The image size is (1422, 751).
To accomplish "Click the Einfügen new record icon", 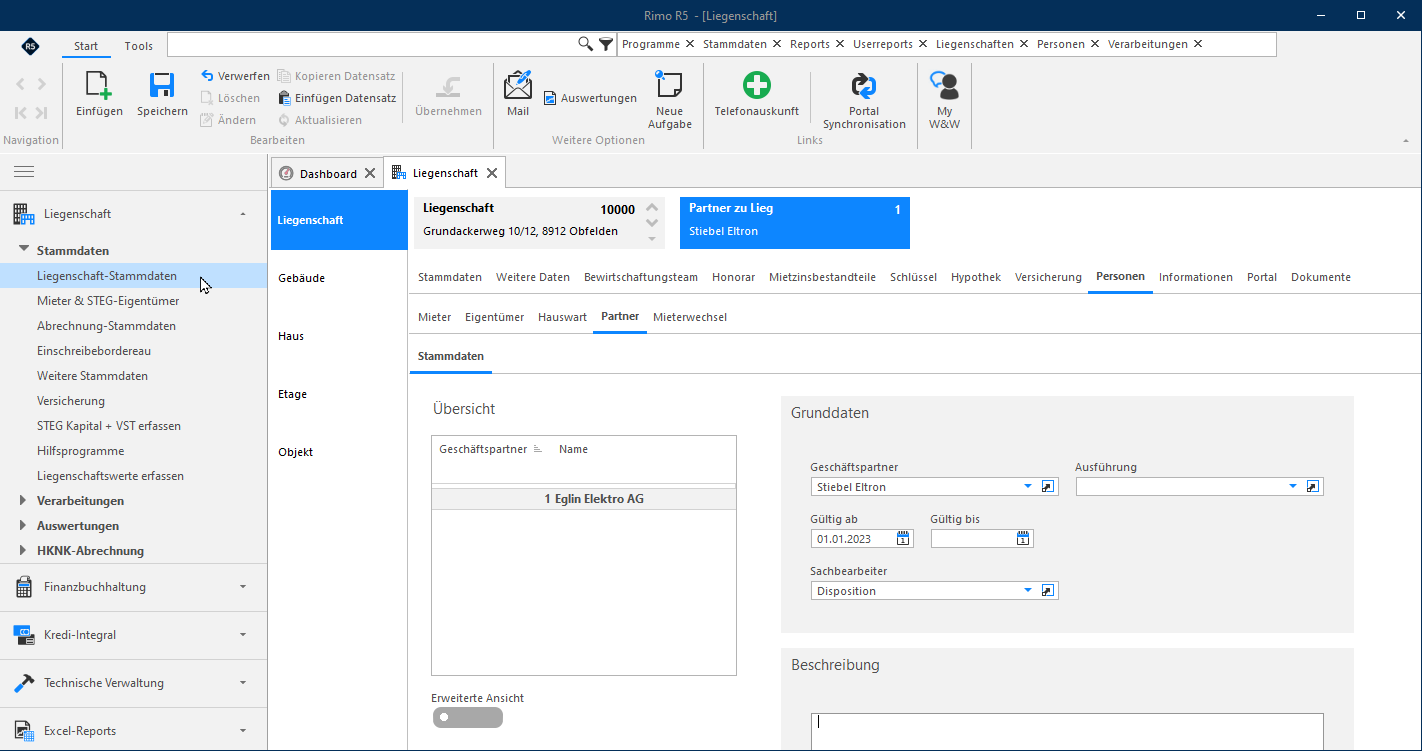I will pos(99,85).
